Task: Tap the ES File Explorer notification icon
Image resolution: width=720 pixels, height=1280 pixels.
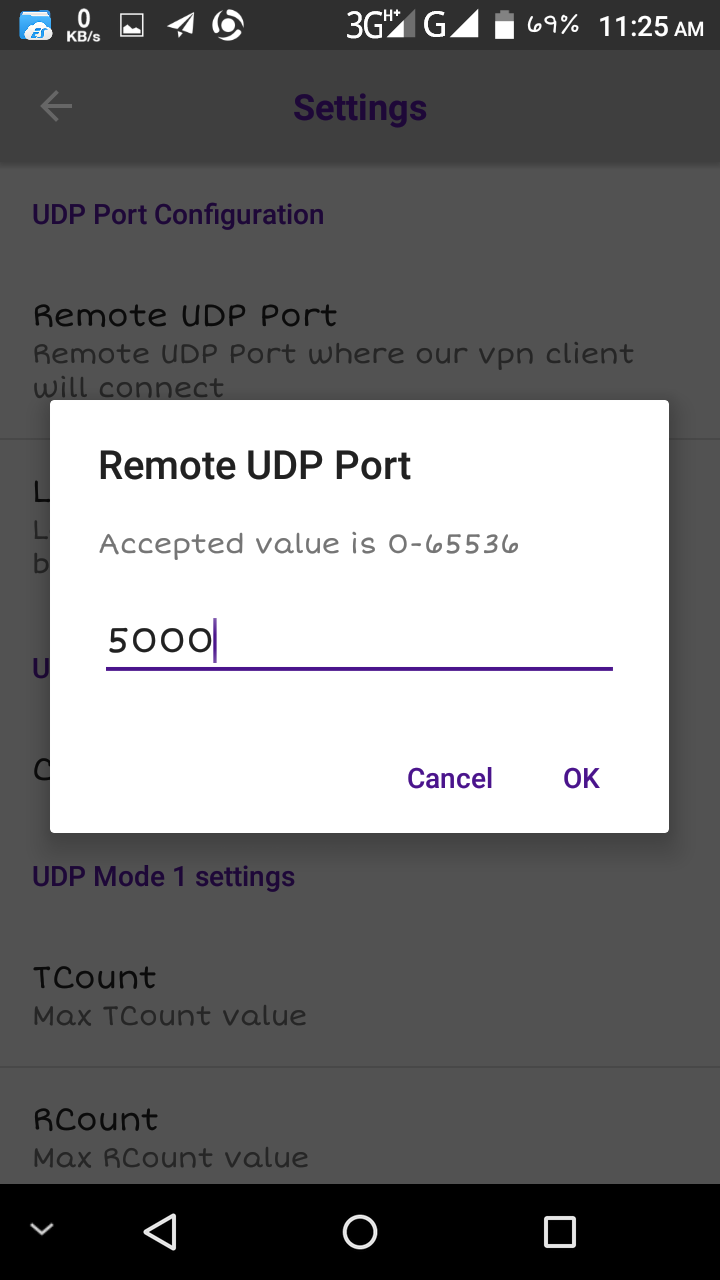Action: coord(36,25)
